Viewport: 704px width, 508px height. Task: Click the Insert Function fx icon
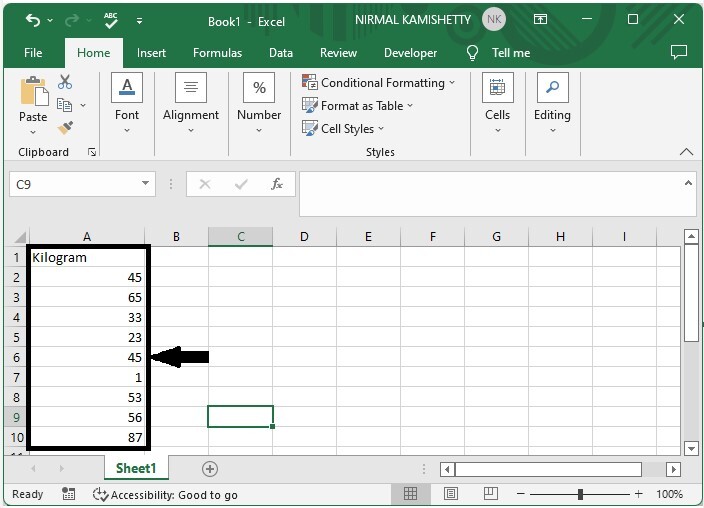coord(277,184)
